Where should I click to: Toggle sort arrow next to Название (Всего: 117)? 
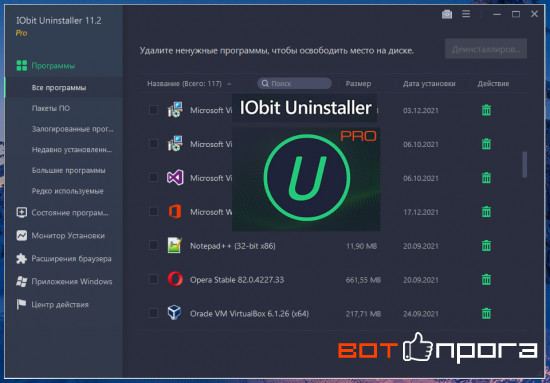pos(229,84)
